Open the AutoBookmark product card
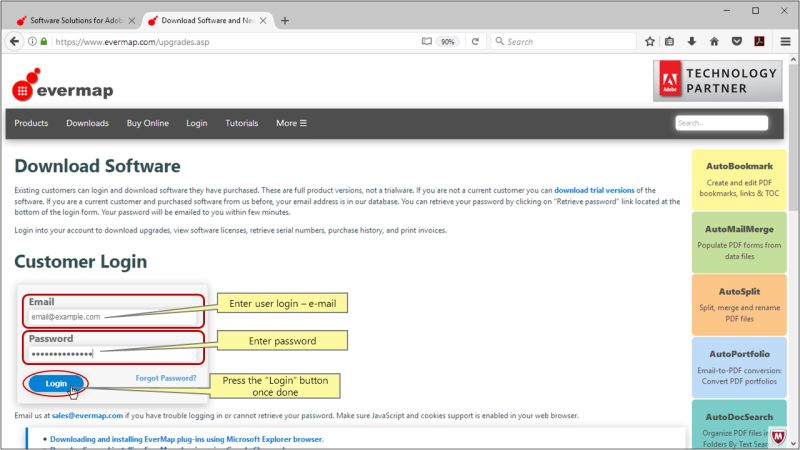The height and width of the screenshot is (450, 800). pyautogui.click(x=739, y=180)
